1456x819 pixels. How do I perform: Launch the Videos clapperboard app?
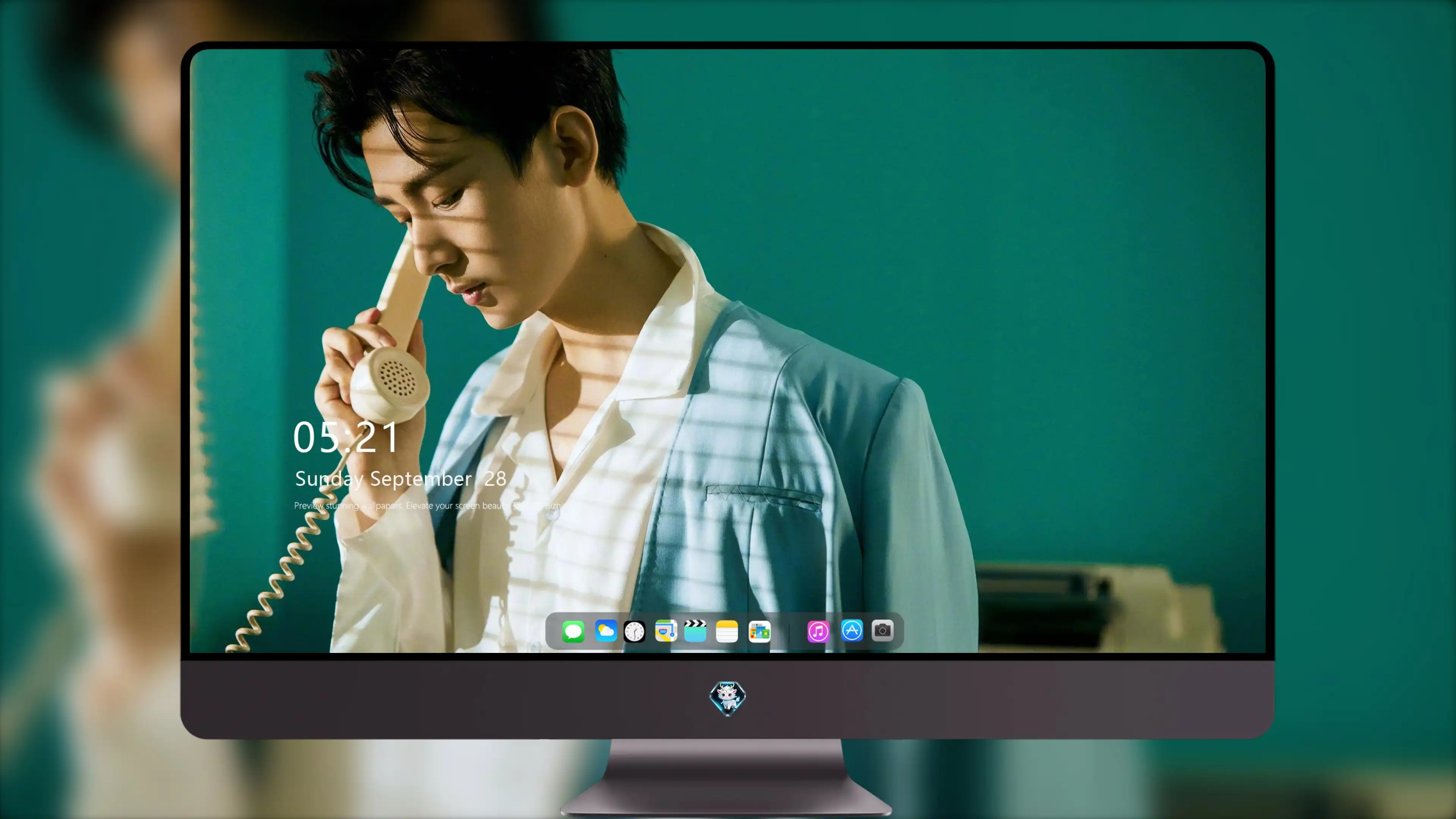pyautogui.click(x=695, y=631)
